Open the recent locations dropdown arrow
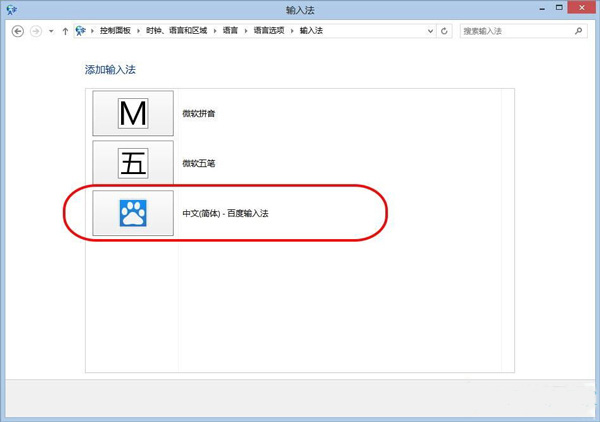Viewport: 600px width, 422px height. (x=51, y=31)
